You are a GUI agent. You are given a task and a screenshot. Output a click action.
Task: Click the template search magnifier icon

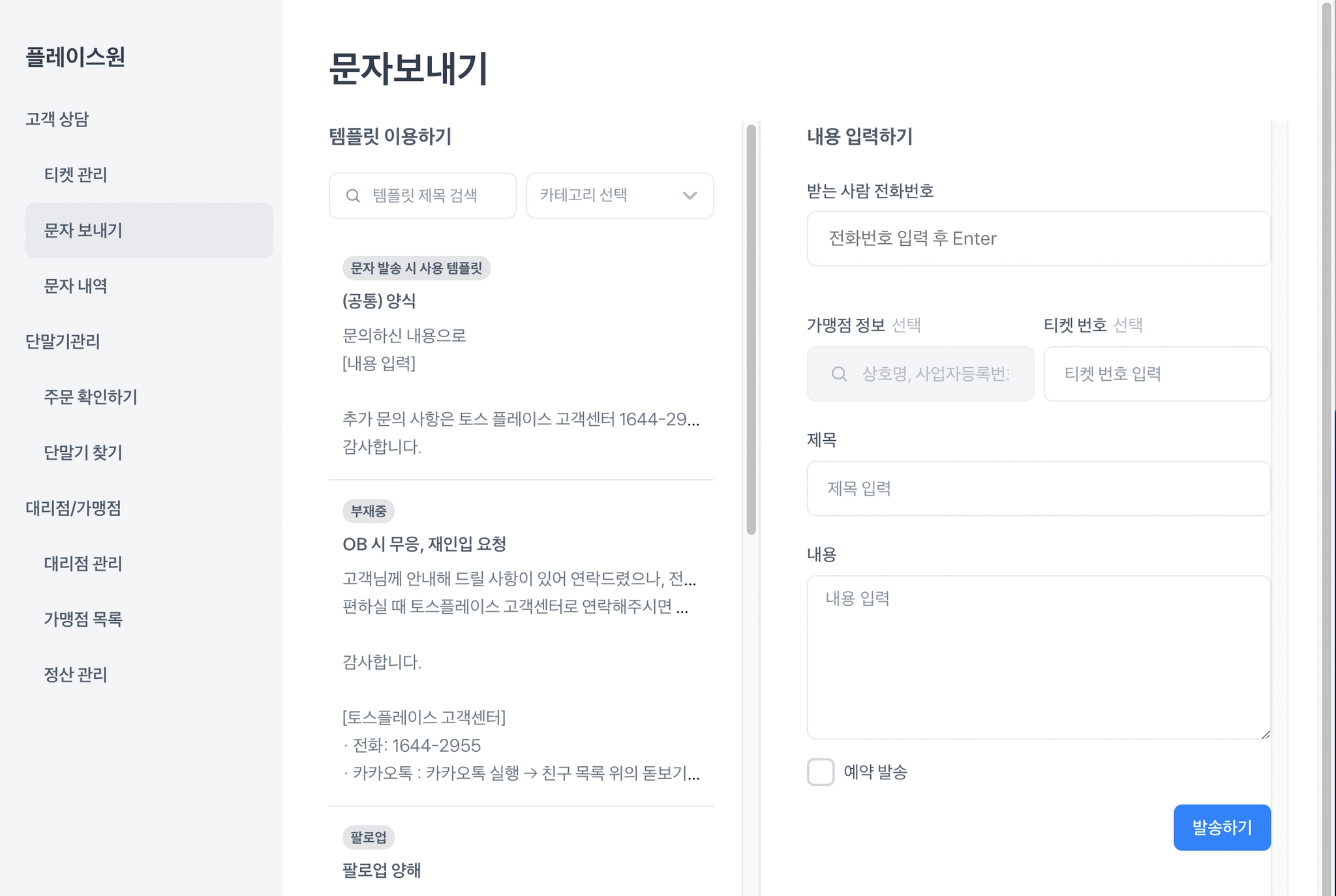353,196
